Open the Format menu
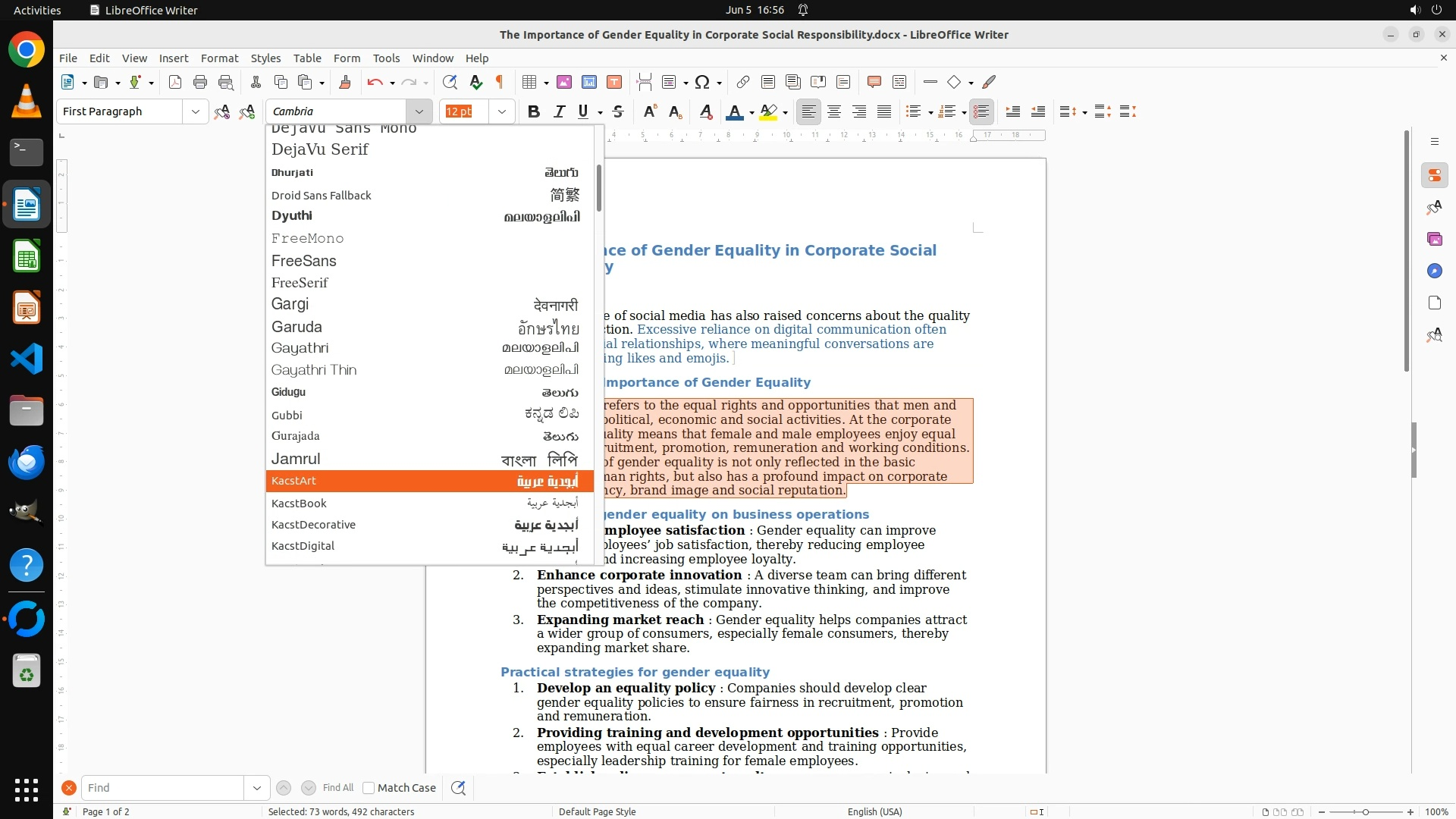The image size is (1456, 819). (219, 58)
